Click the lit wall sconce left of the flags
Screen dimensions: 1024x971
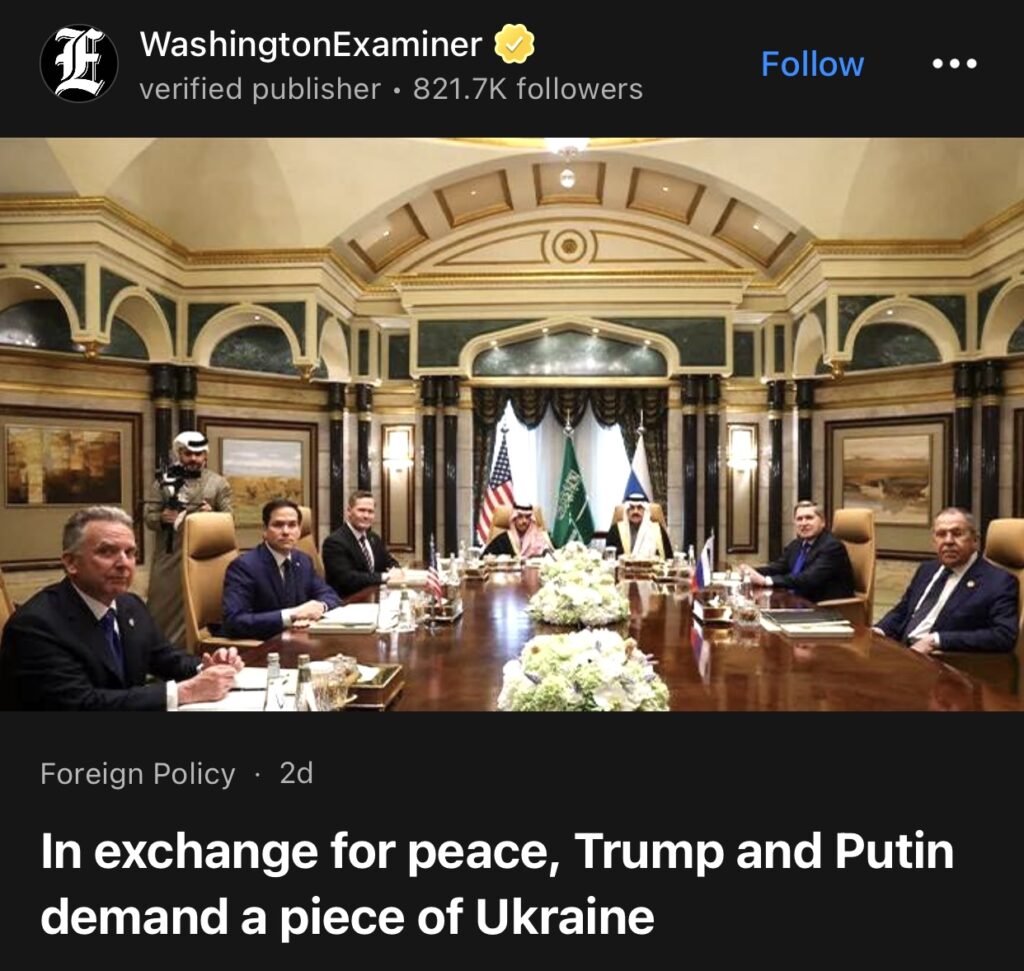[x=398, y=449]
